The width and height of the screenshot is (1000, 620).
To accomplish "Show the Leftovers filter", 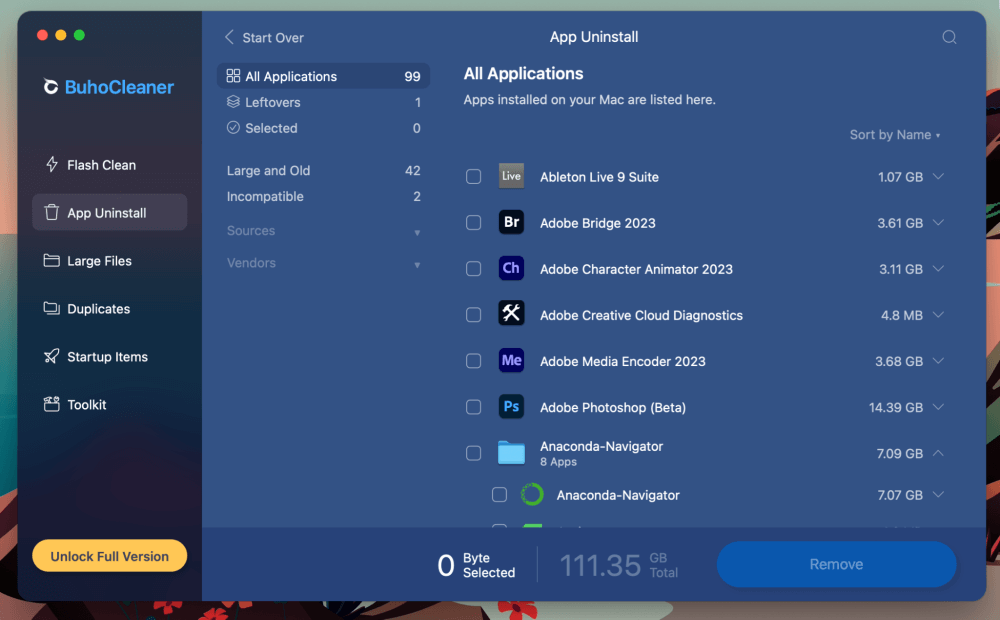I will [x=323, y=102].
